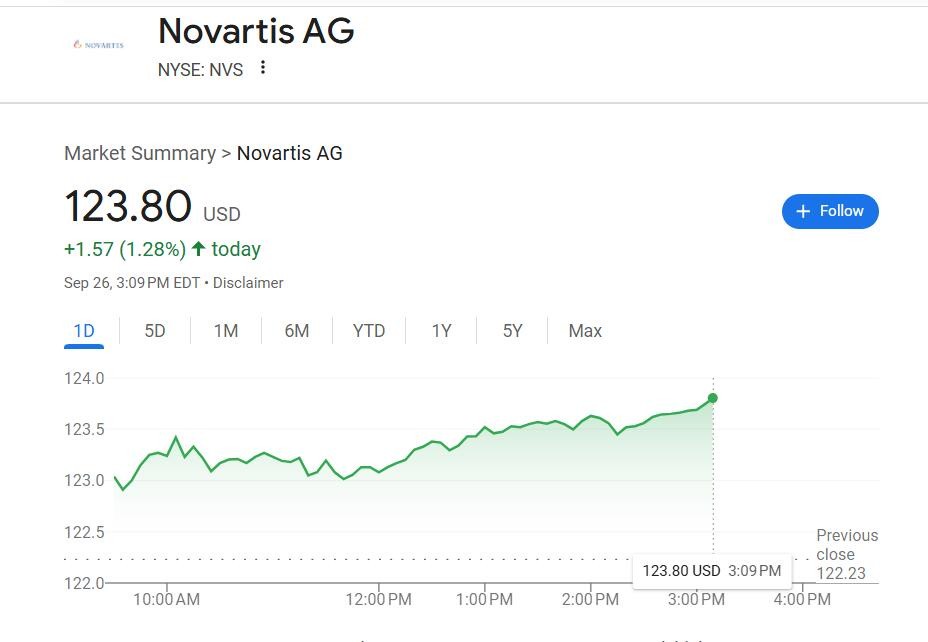Show the 6M chart range
Image resolution: width=928 pixels, height=642 pixels.
point(297,331)
